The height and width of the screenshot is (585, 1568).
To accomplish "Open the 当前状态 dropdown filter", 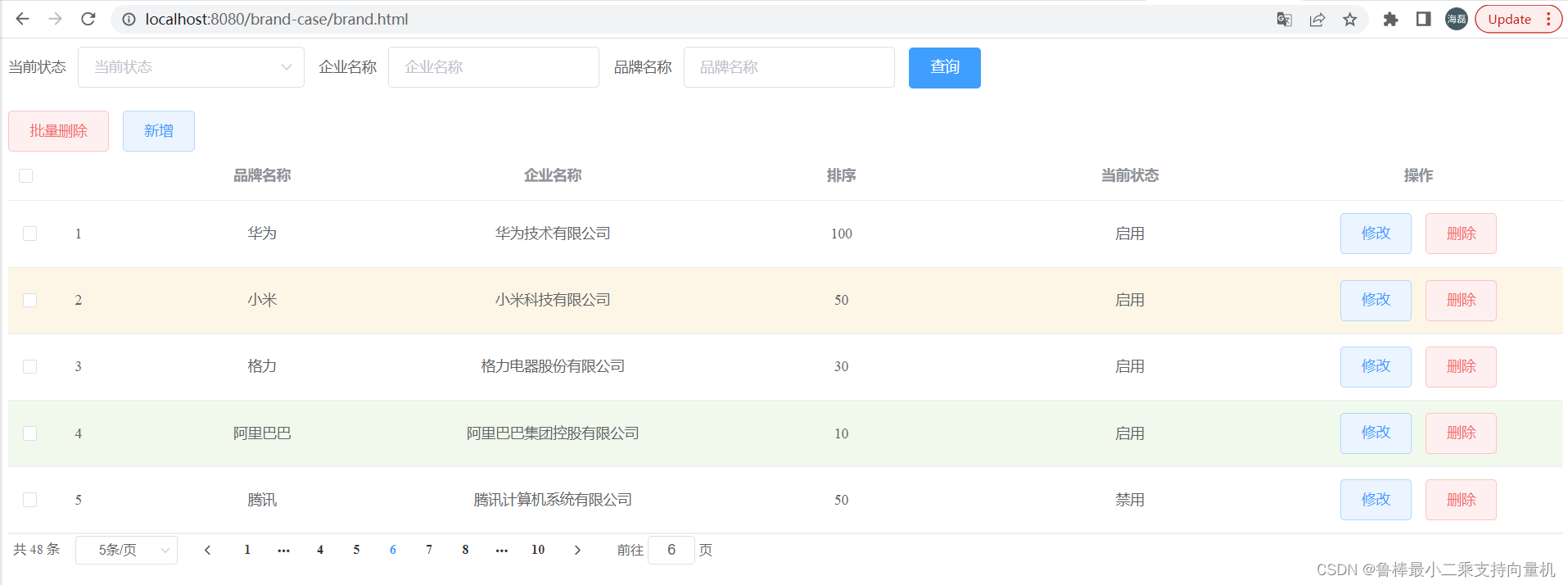I will tap(191, 67).
